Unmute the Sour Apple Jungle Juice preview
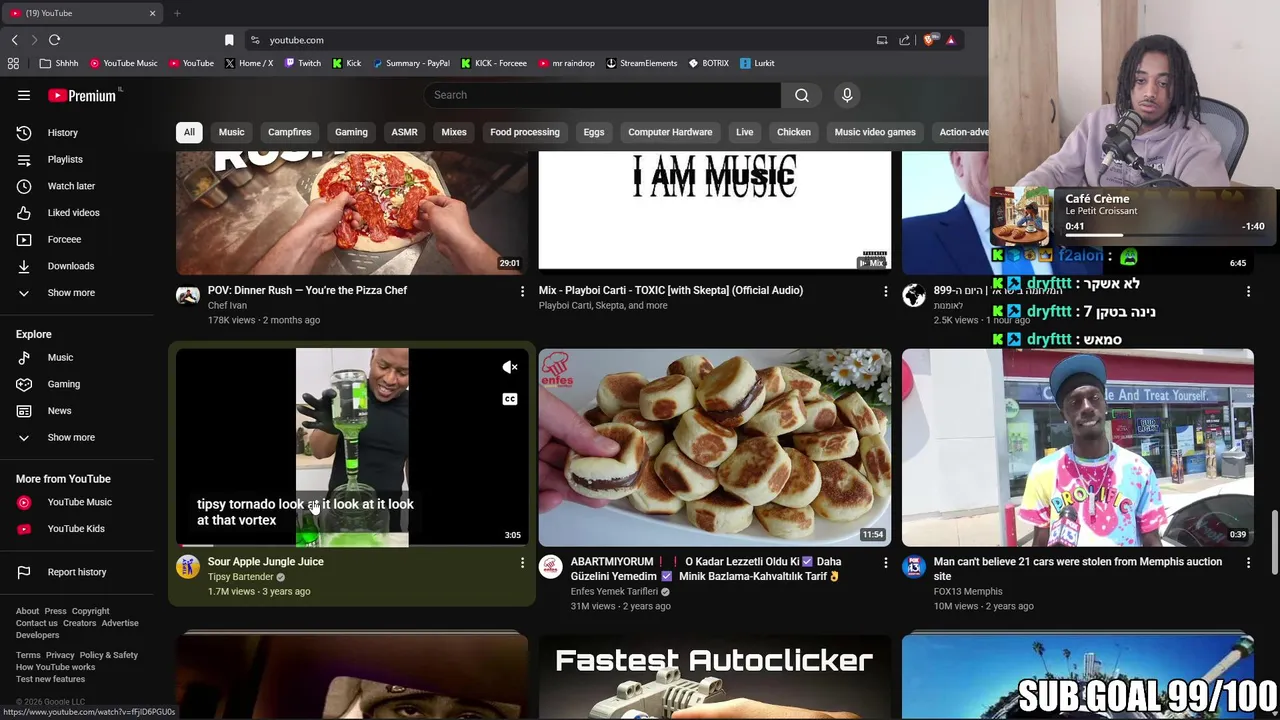Image resolution: width=1280 pixels, height=720 pixels. 510,367
